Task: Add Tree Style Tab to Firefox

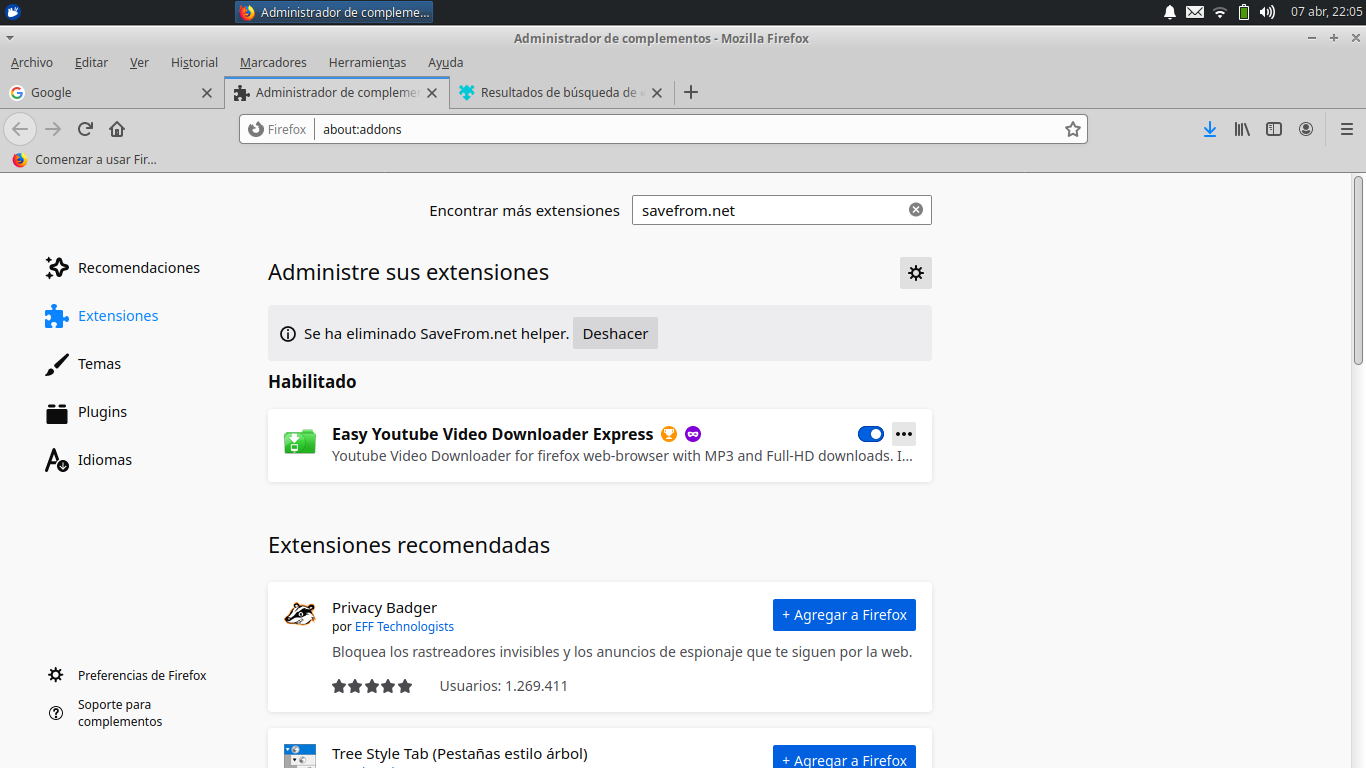Action: pyautogui.click(x=844, y=757)
